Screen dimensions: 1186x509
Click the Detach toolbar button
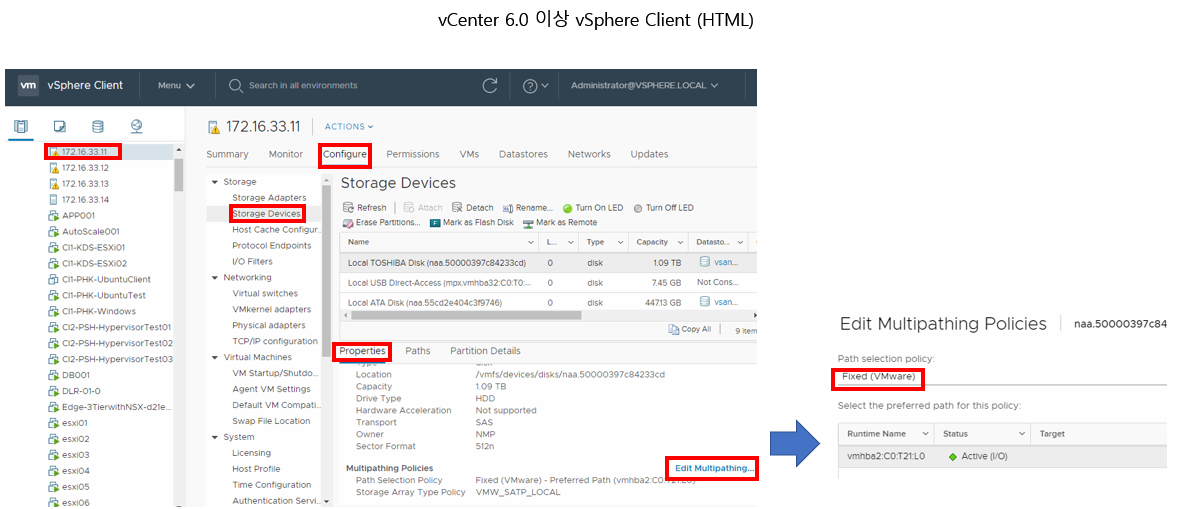pos(473,208)
